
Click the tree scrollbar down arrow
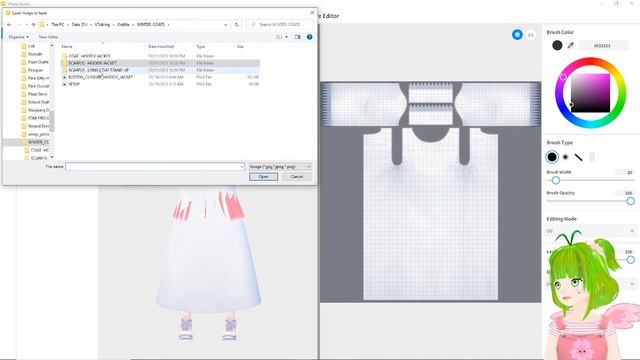pos(51,157)
